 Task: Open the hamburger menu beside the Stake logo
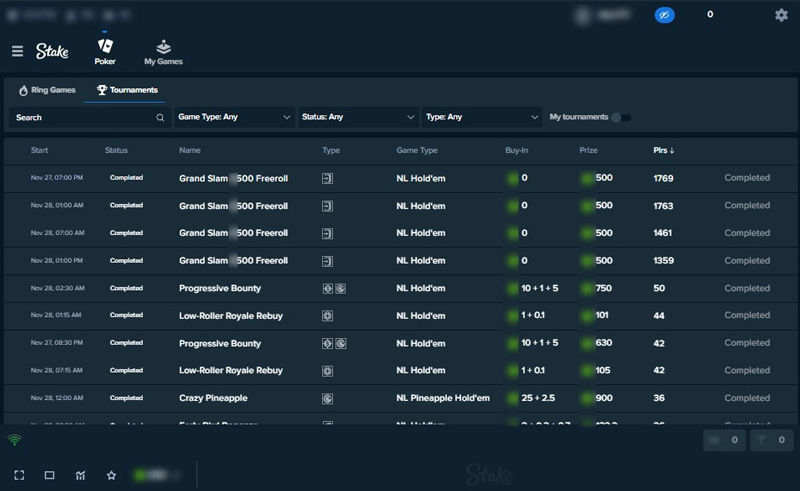pyautogui.click(x=17, y=51)
